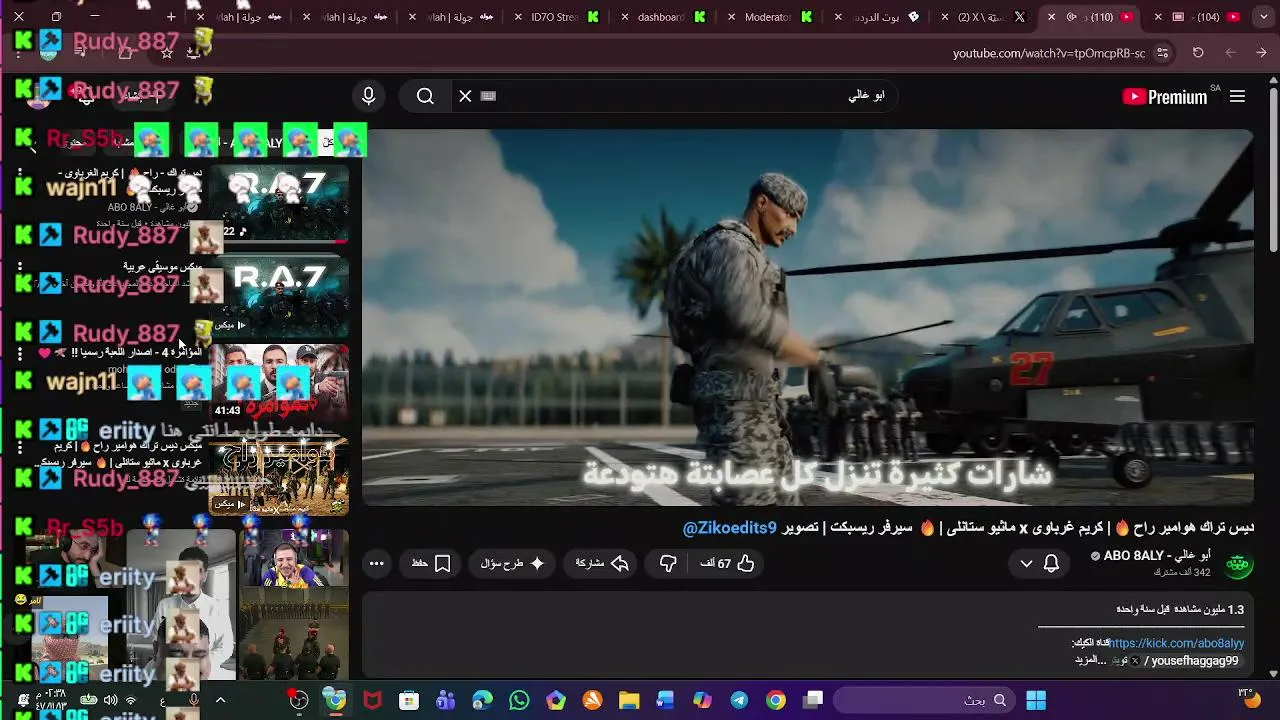Open the YouTube hamburger guide menu
This screenshot has height=720, width=1280.
[1237, 97]
